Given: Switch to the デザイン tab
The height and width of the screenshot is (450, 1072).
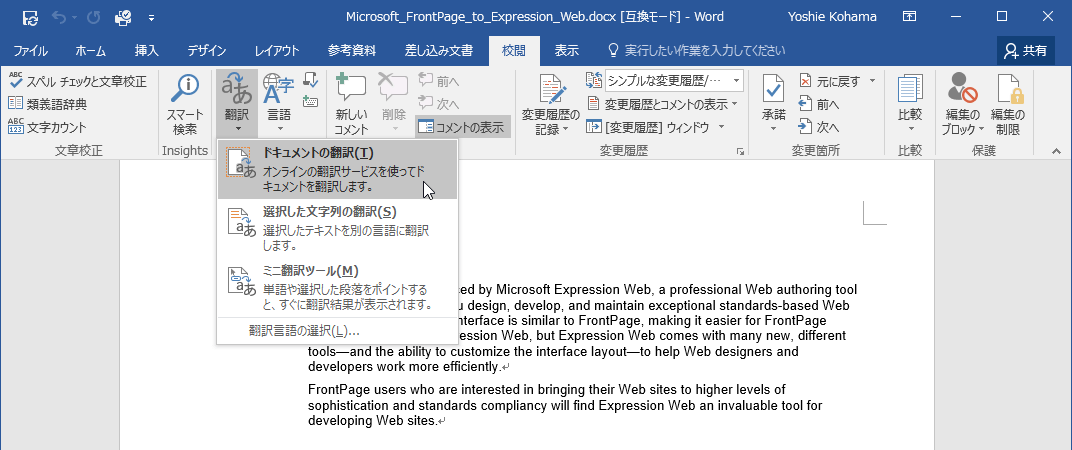Looking at the screenshot, I should click(207, 51).
